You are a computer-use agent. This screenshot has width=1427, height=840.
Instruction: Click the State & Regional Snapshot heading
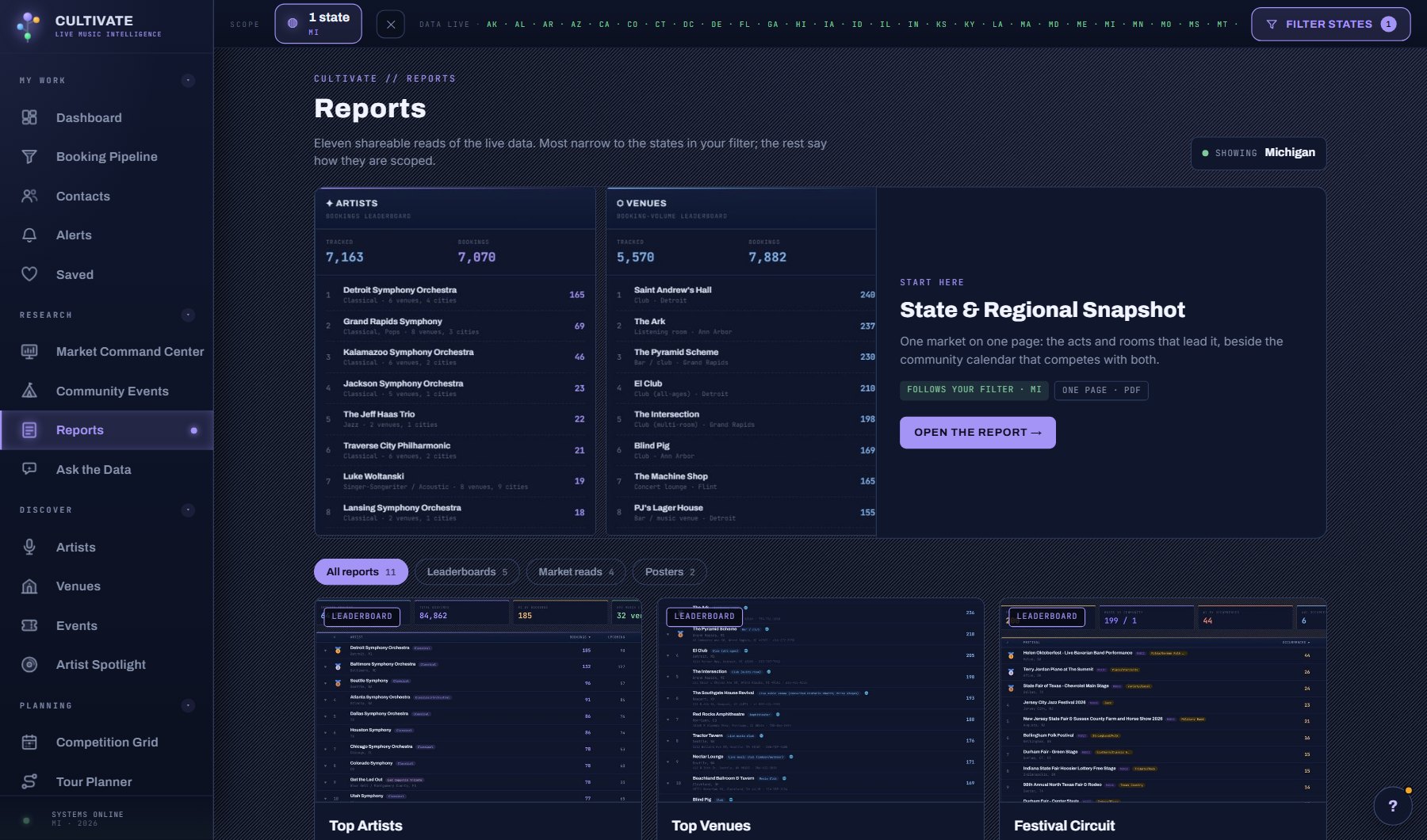[x=1043, y=310]
